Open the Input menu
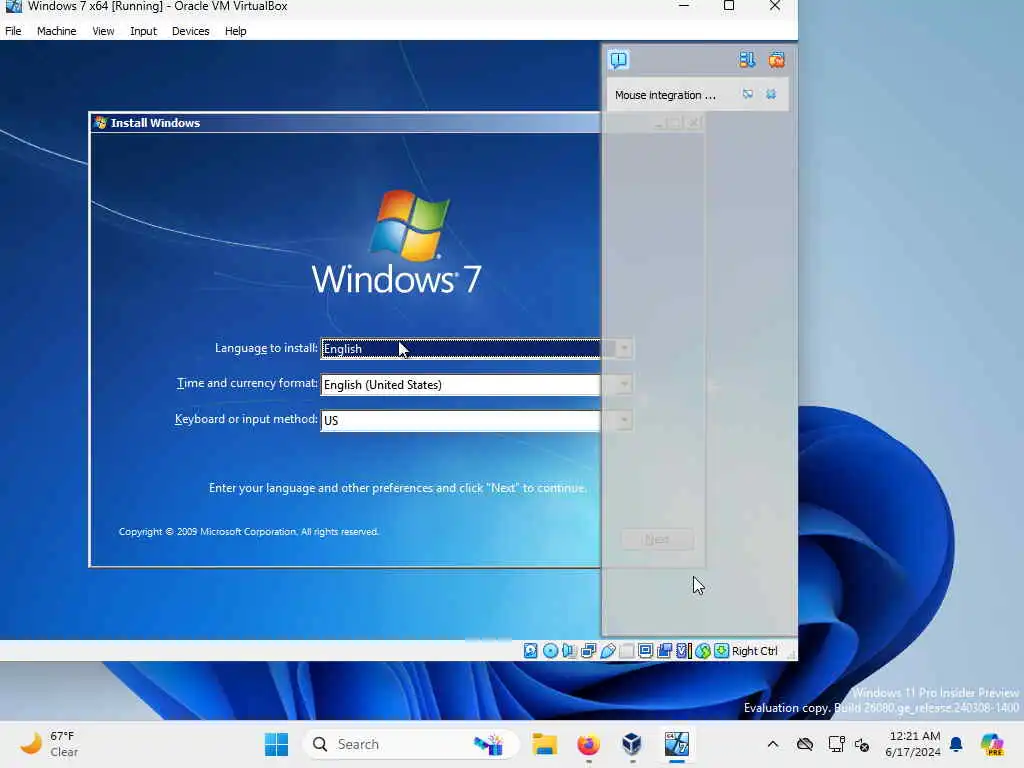This screenshot has width=1024, height=768. click(x=143, y=31)
